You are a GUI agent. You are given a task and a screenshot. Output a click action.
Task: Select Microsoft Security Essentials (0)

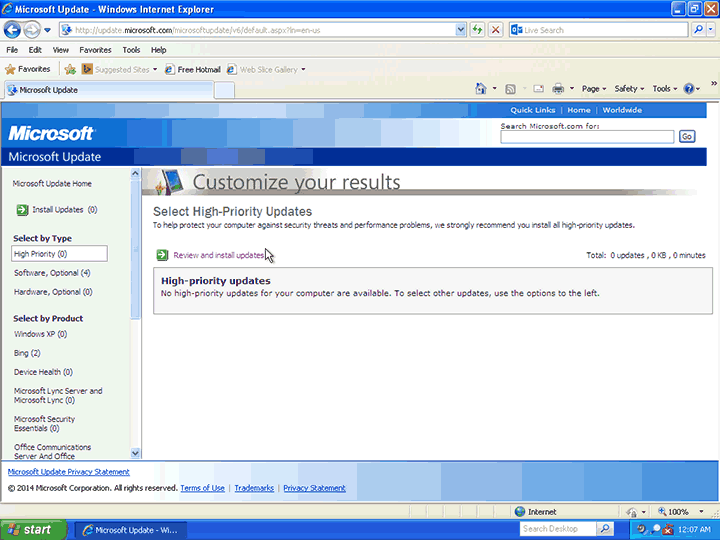[x=44, y=423]
